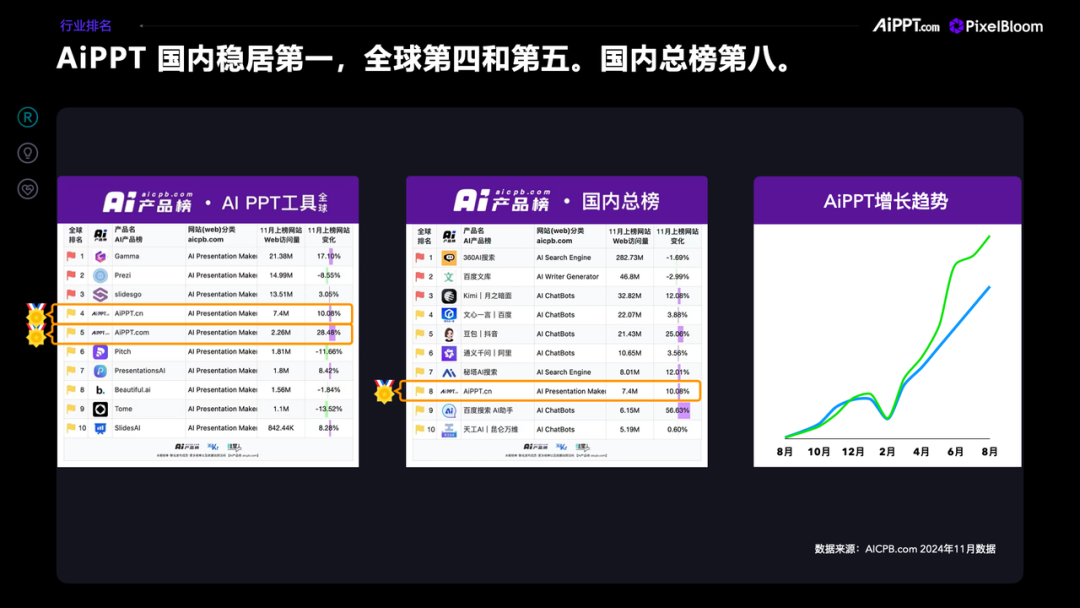This screenshot has width=1080, height=608.
Task: Click 百度搜索 AI助手's growth value 56.63%
Action: 677,410
